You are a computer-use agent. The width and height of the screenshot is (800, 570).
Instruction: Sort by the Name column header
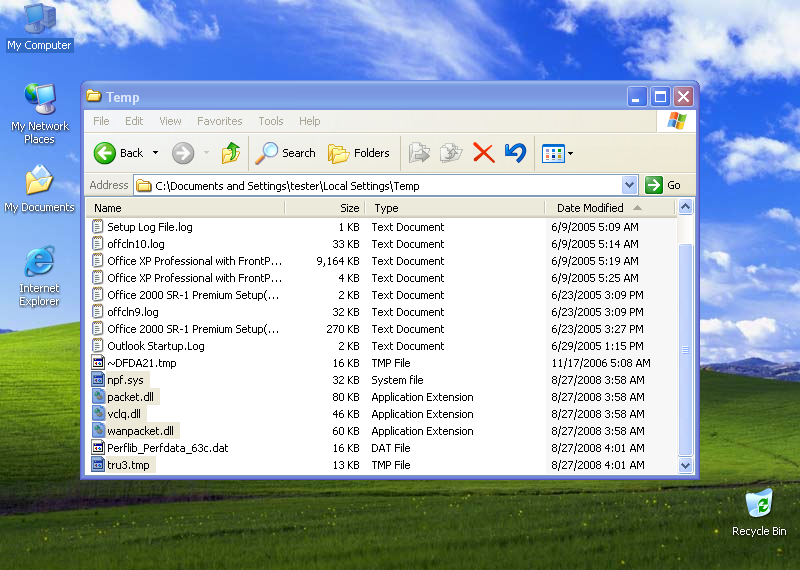point(185,208)
